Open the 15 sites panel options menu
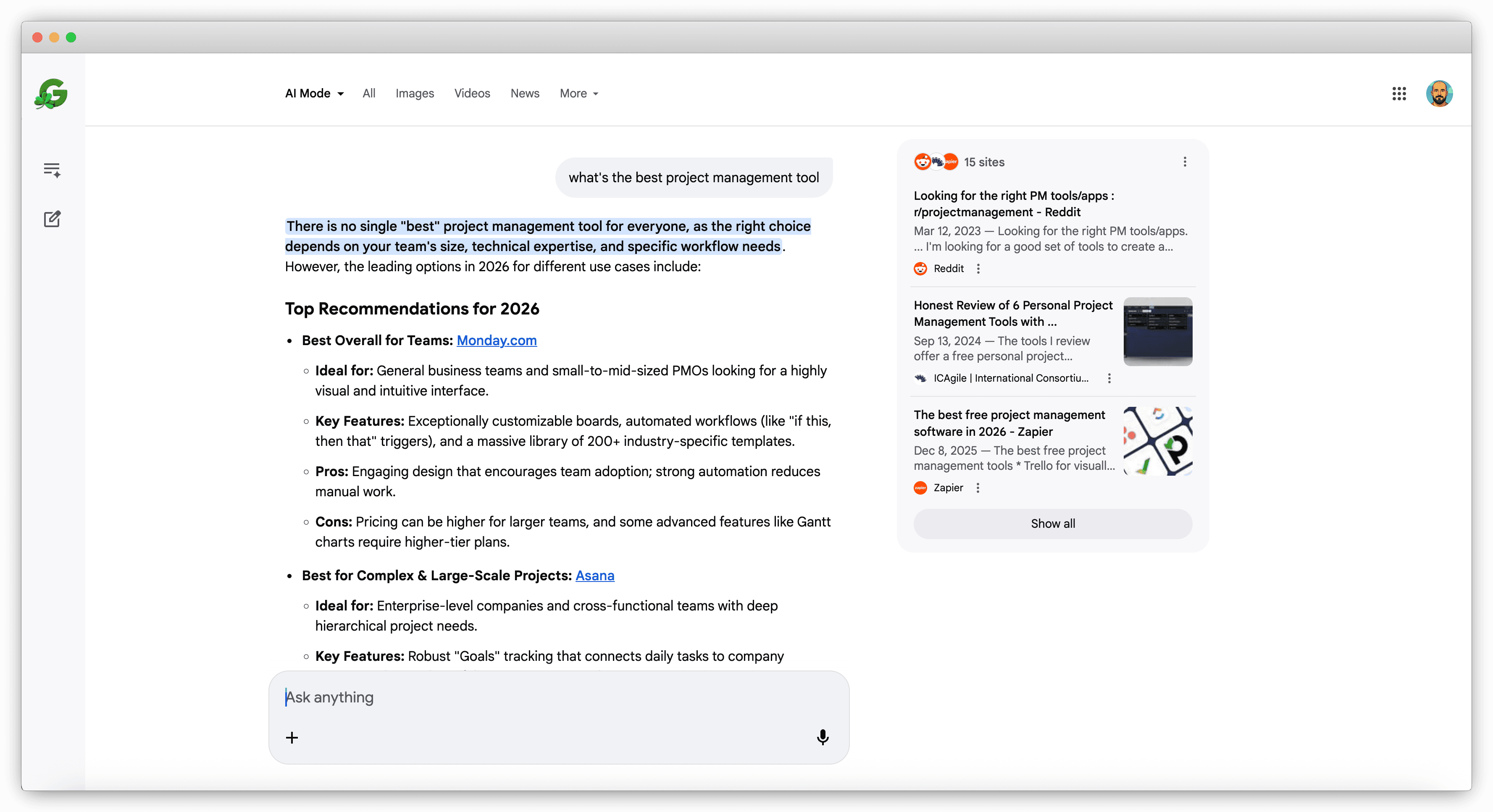 tap(1184, 162)
